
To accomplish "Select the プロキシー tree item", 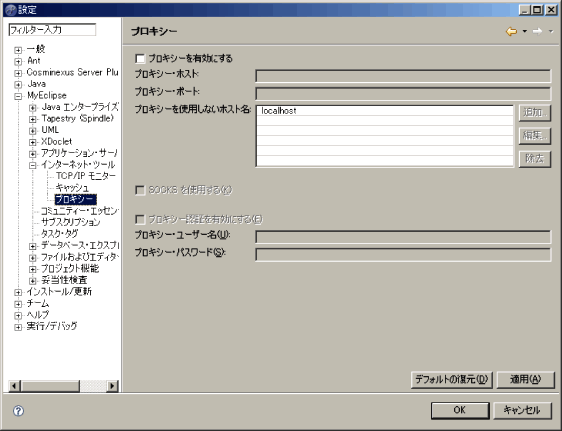I will coord(75,199).
